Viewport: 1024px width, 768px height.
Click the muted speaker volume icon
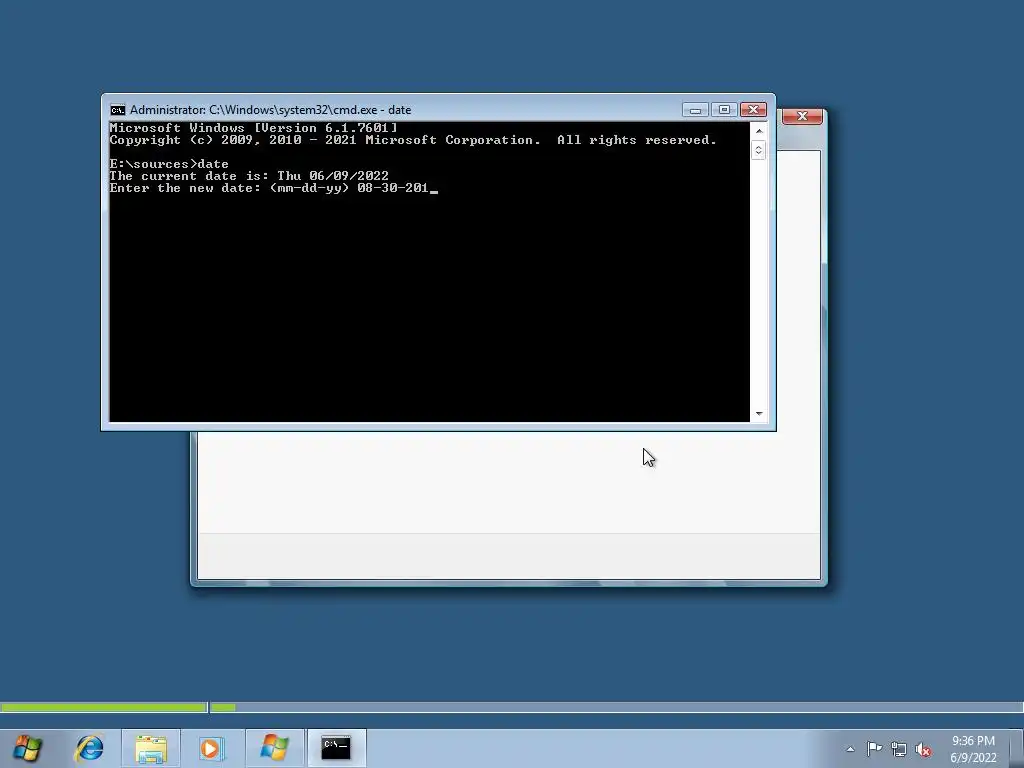pos(923,750)
